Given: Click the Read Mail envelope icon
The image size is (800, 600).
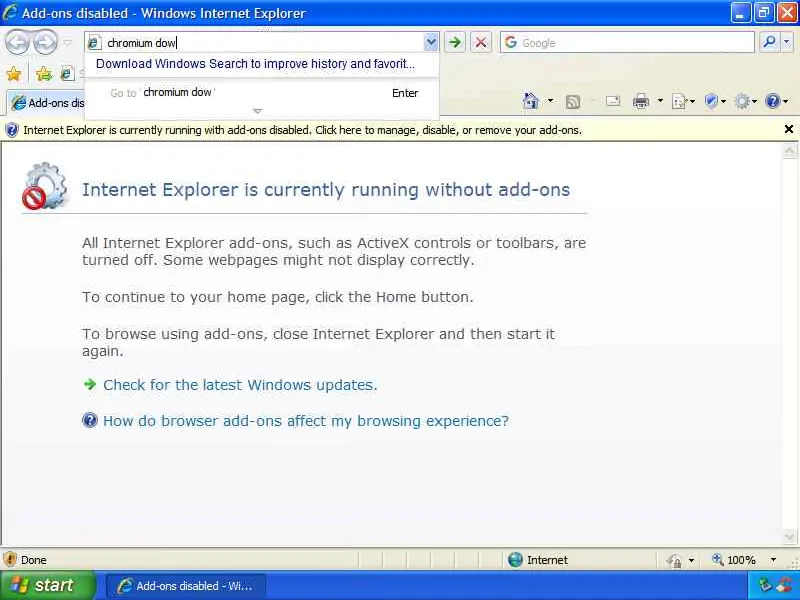Looking at the screenshot, I should click(x=613, y=101).
